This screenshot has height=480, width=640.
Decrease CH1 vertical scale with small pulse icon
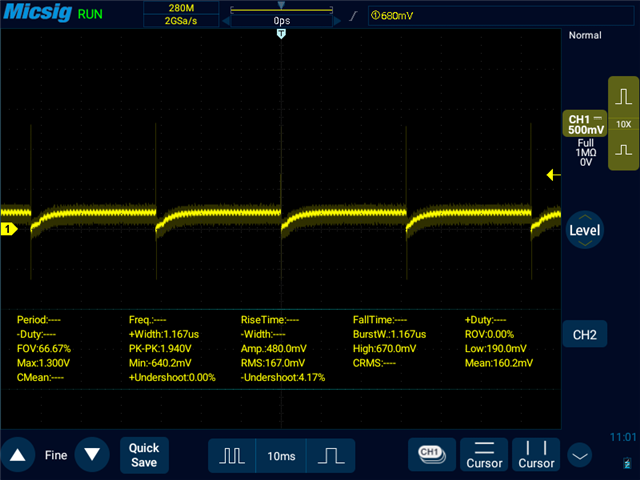click(x=623, y=150)
